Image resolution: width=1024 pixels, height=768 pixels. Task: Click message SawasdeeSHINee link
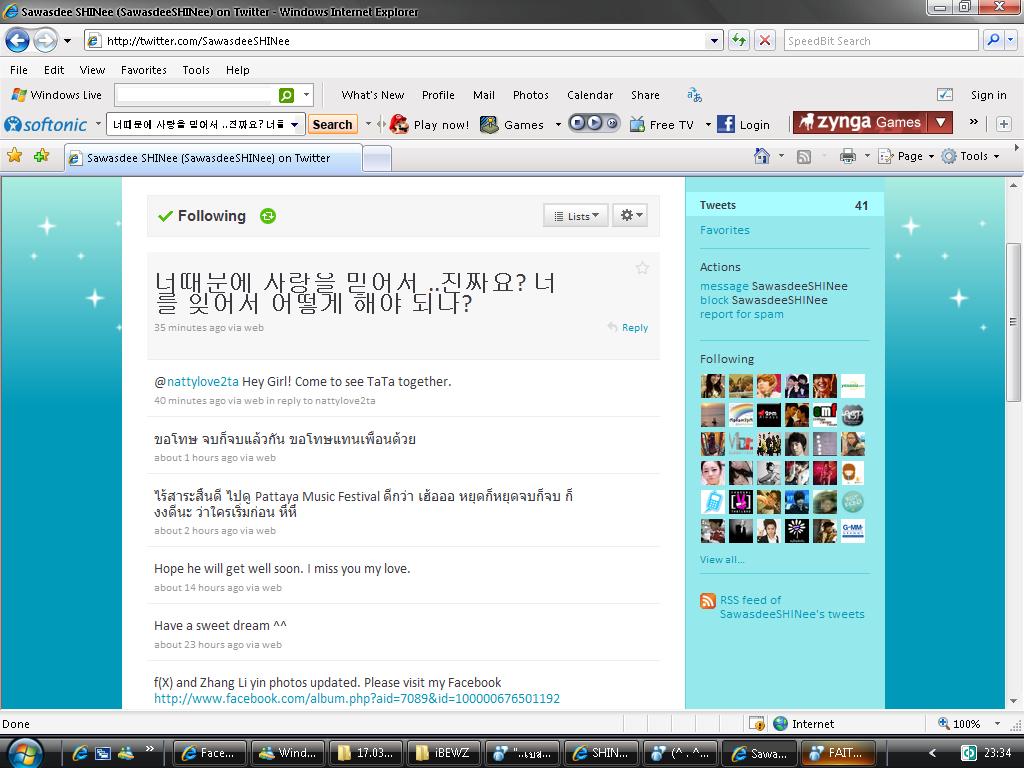[x=773, y=286]
